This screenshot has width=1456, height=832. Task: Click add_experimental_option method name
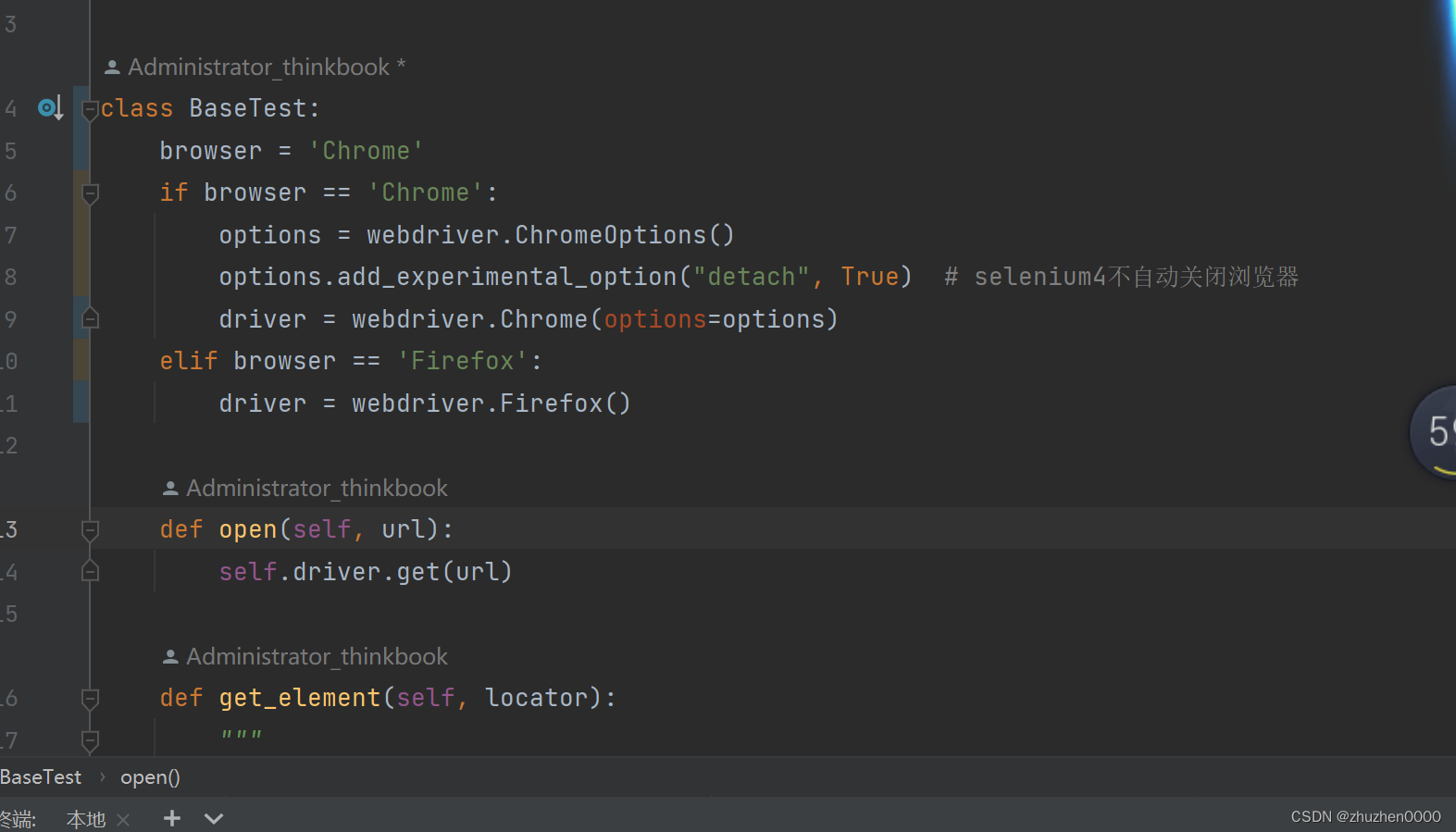pos(507,277)
